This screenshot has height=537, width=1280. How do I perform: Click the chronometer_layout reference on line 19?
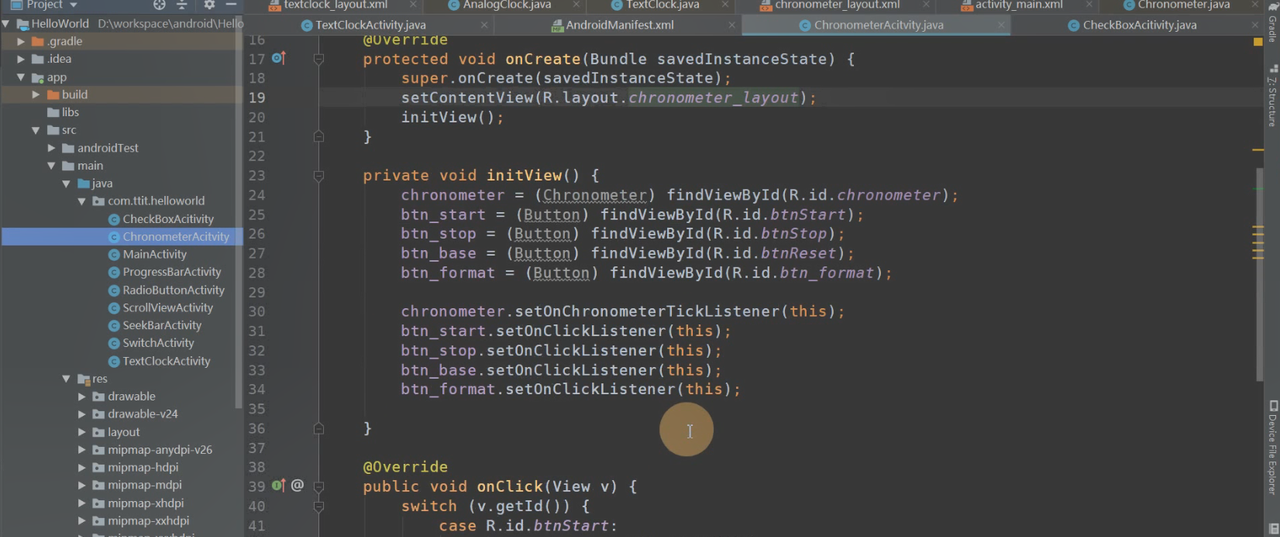coord(713,98)
